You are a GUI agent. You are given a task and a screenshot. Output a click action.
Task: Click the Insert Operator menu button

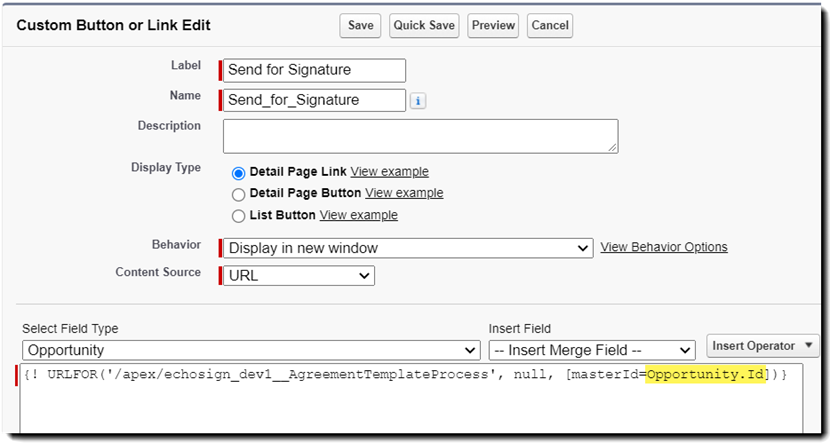(x=762, y=346)
